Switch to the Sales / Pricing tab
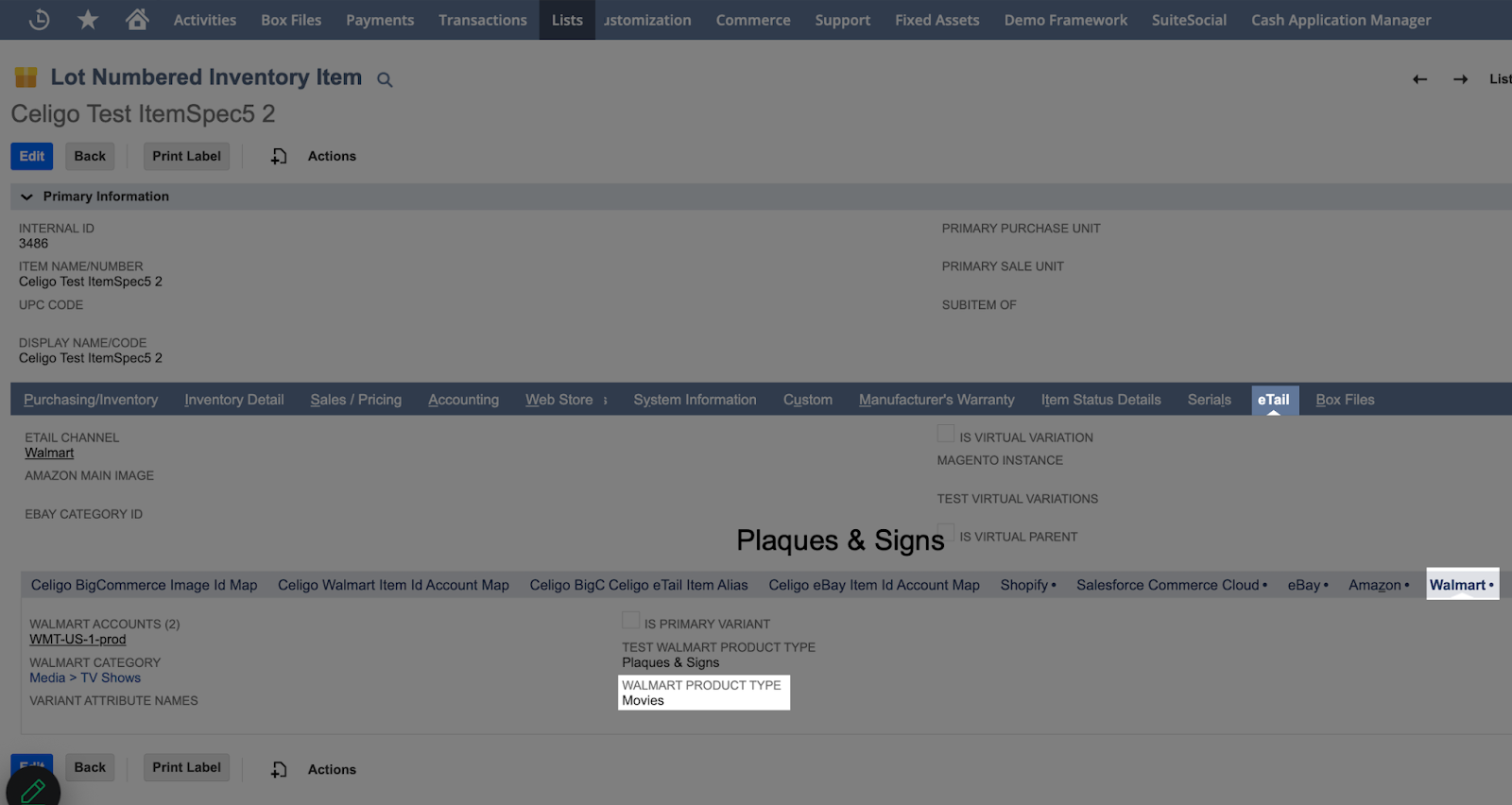 (x=356, y=400)
